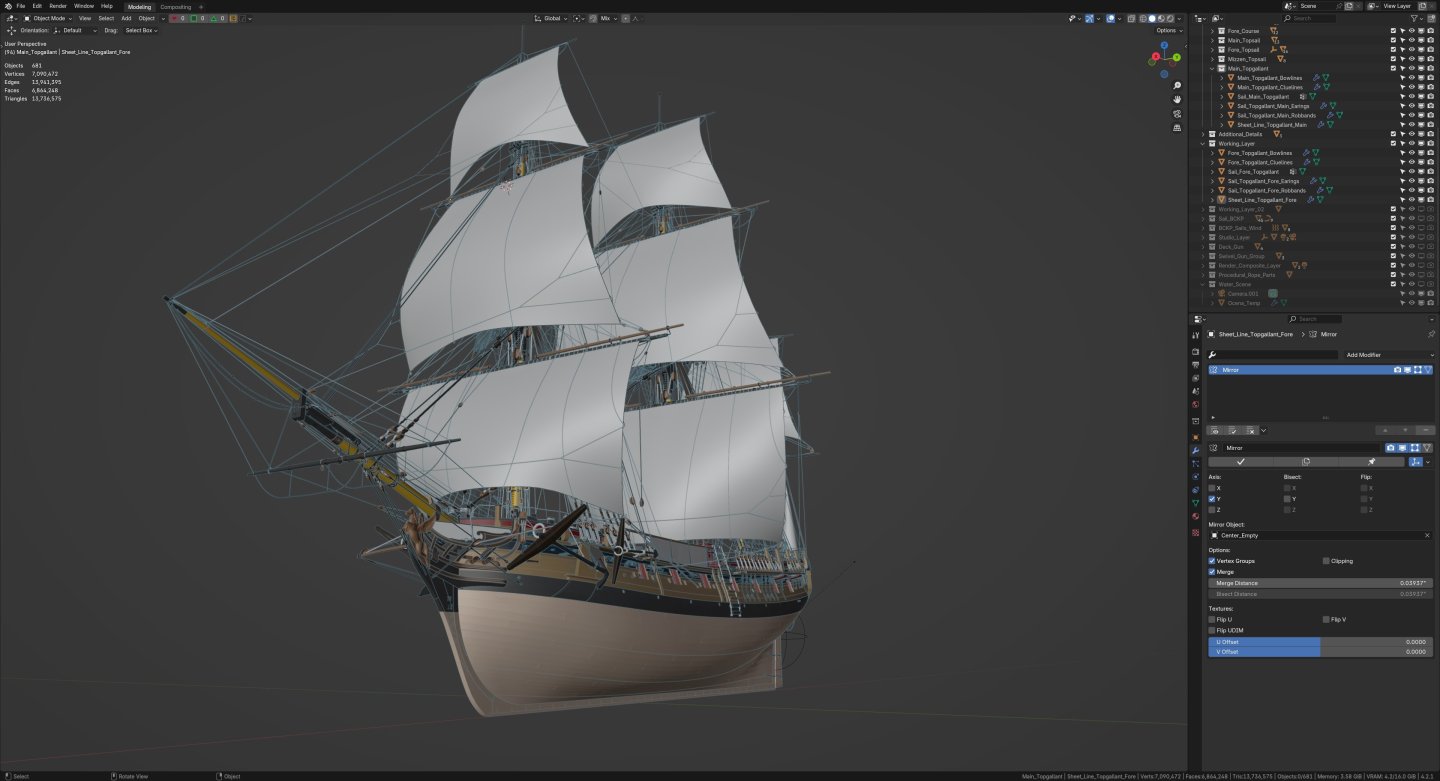Open the Render properties tab
This screenshot has width=1440, height=781.
coord(1195,352)
